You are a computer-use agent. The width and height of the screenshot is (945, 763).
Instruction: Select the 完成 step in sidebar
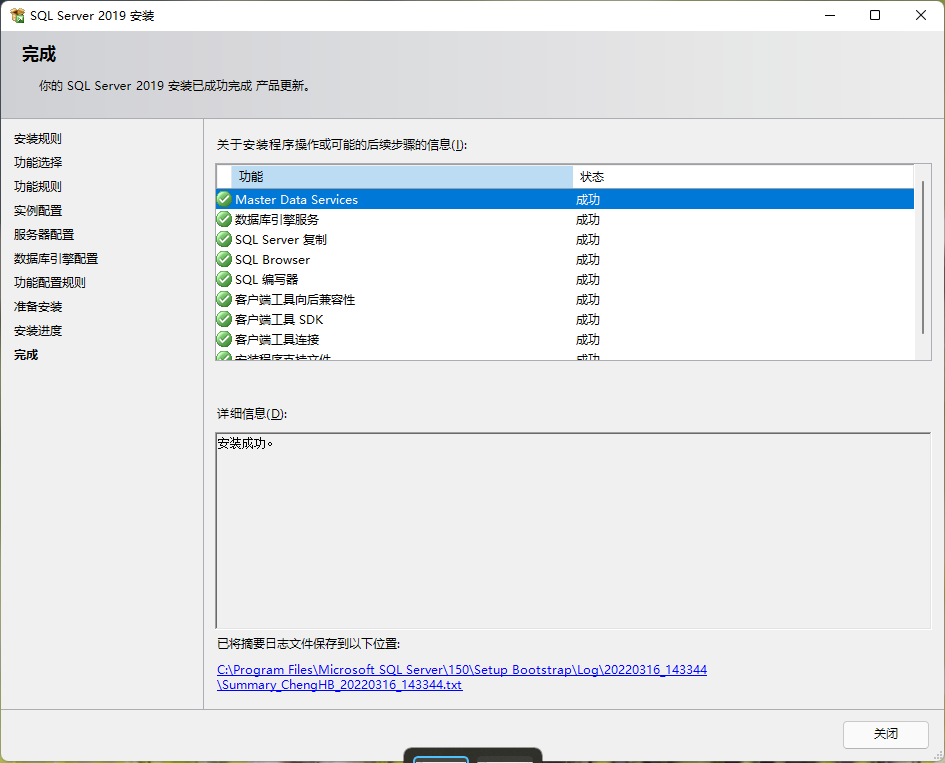[x=26, y=355]
